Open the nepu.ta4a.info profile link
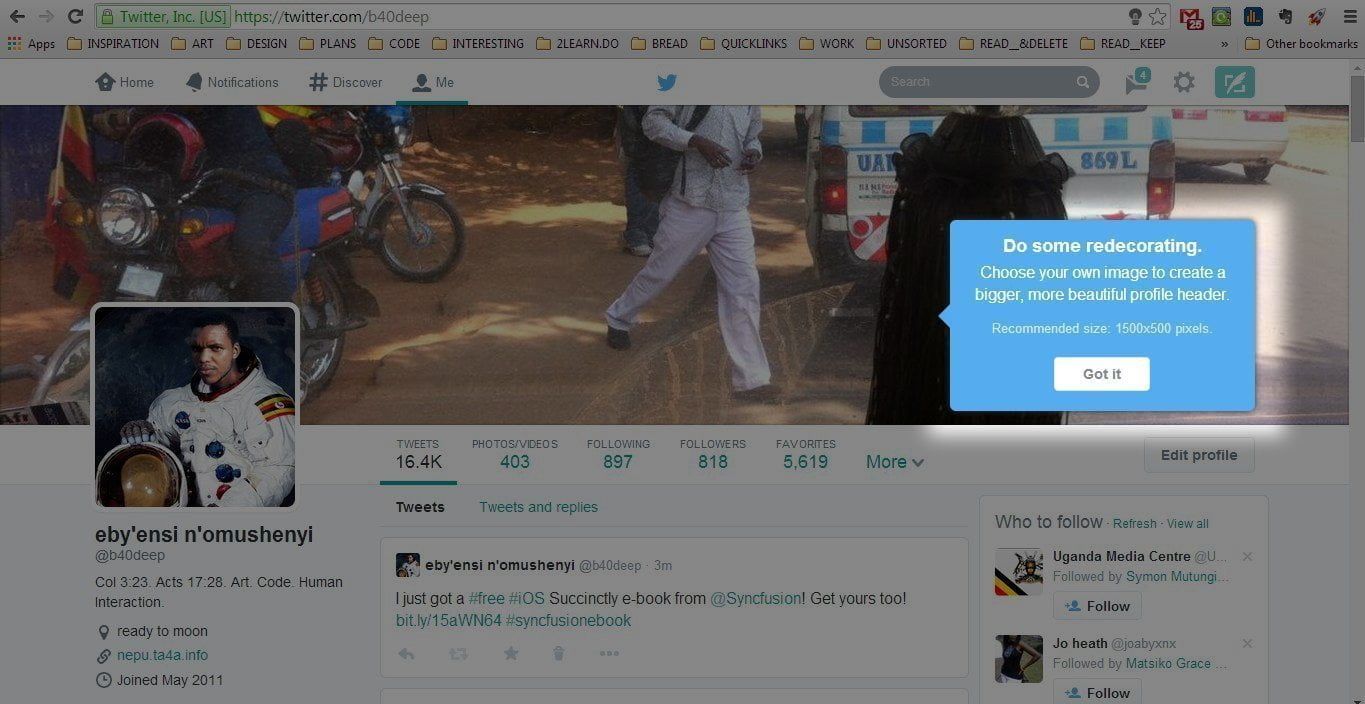This screenshot has height=704, width=1365. click(x=162, y=656)
